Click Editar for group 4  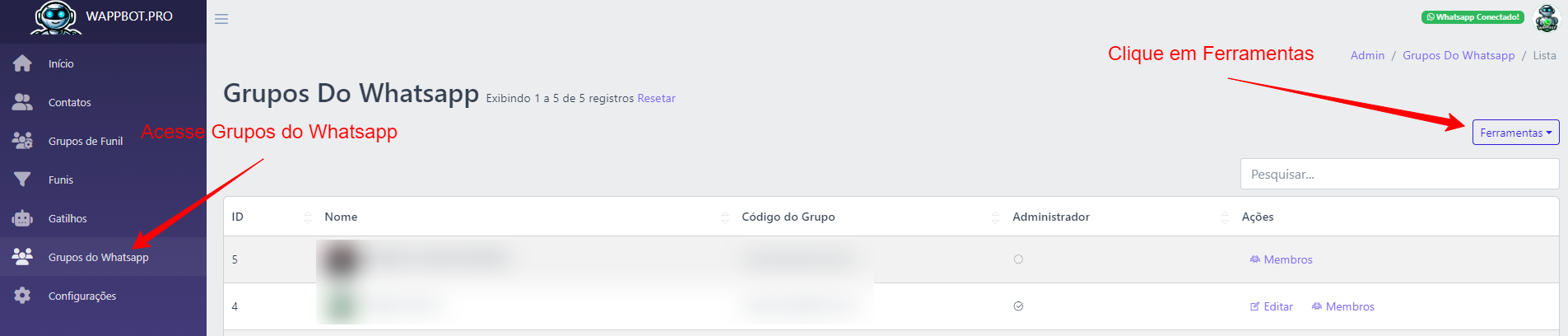1272,306
